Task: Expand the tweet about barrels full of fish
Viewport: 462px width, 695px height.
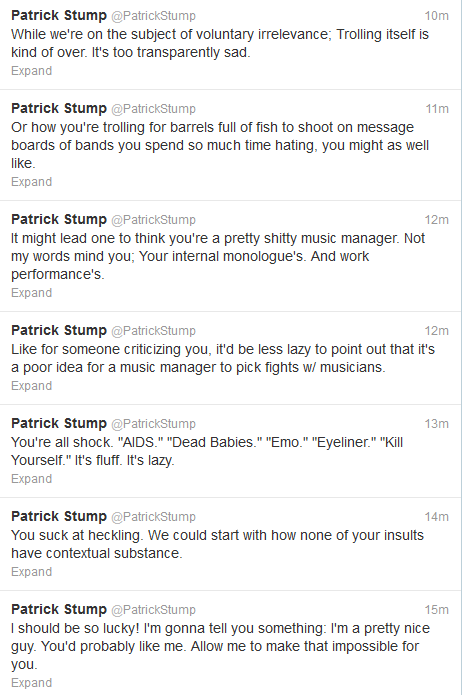Action: pyautogui.click(x=31, y=182)
